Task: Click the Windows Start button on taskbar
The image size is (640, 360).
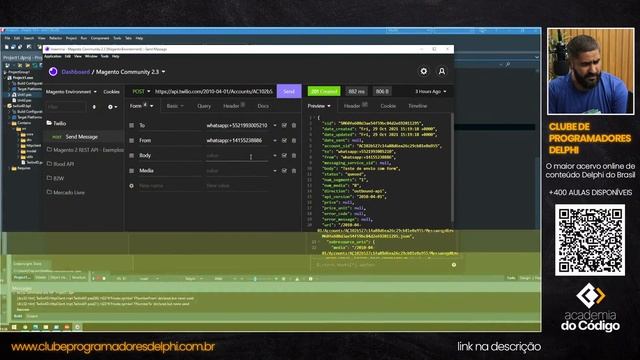Action: click(14, 327)
